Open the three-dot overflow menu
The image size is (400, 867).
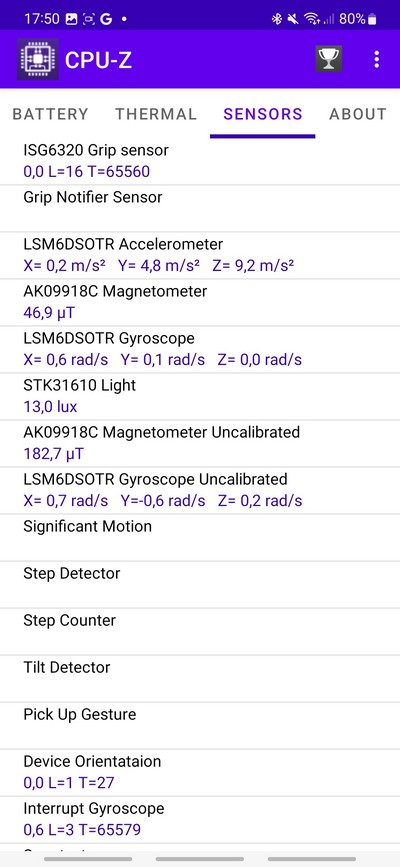(x=377, y=59)
